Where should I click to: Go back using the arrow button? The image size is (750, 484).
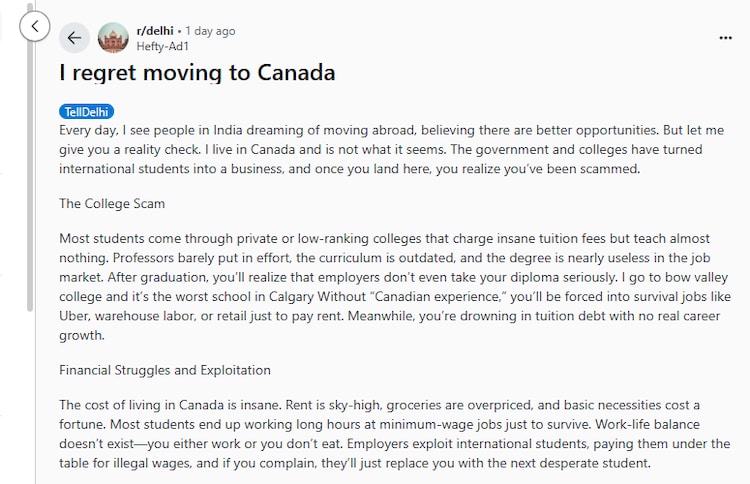tap(74, 38)
